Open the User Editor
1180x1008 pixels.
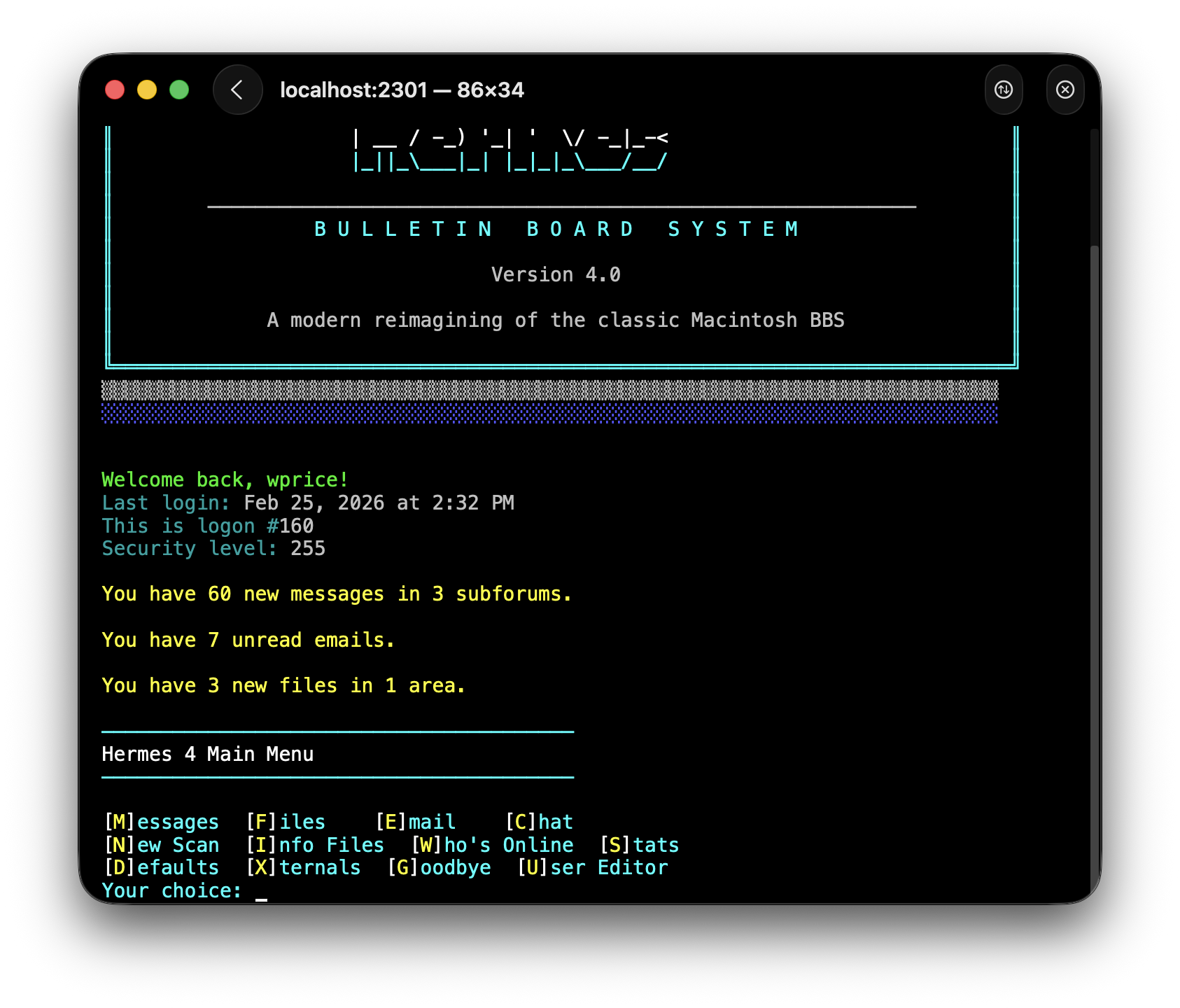pyautogui.click(x=593, y=867)
